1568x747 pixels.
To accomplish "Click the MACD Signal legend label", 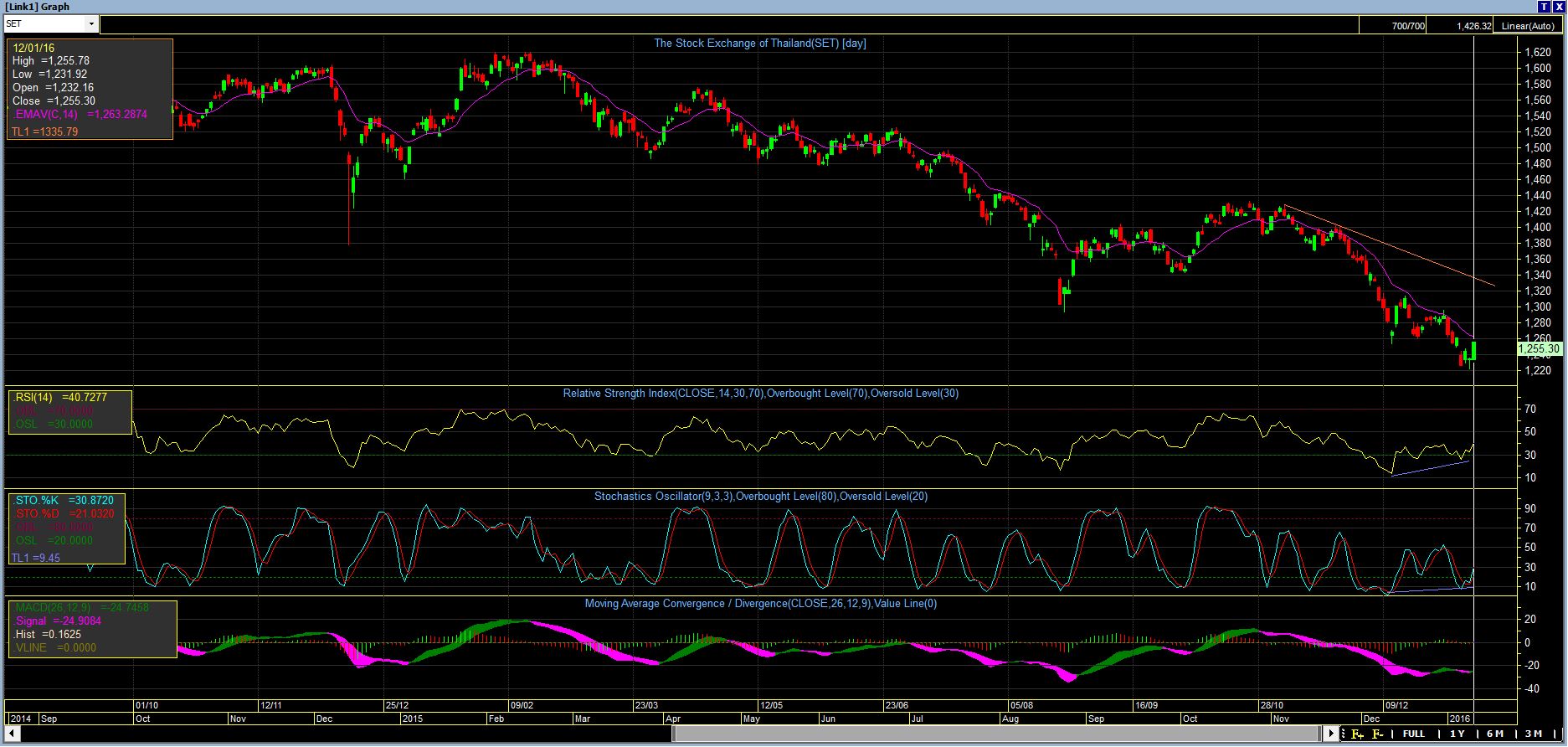I will tap(33, 621).
